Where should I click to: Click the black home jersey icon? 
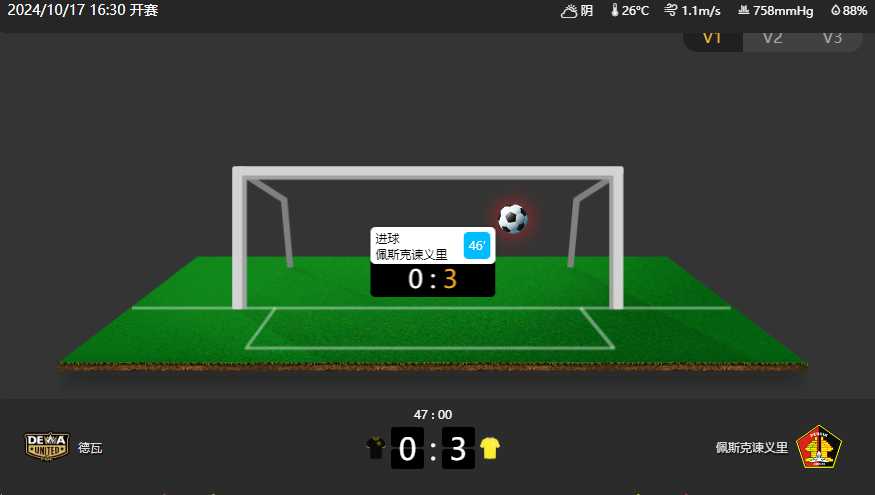tap(376, 448)
